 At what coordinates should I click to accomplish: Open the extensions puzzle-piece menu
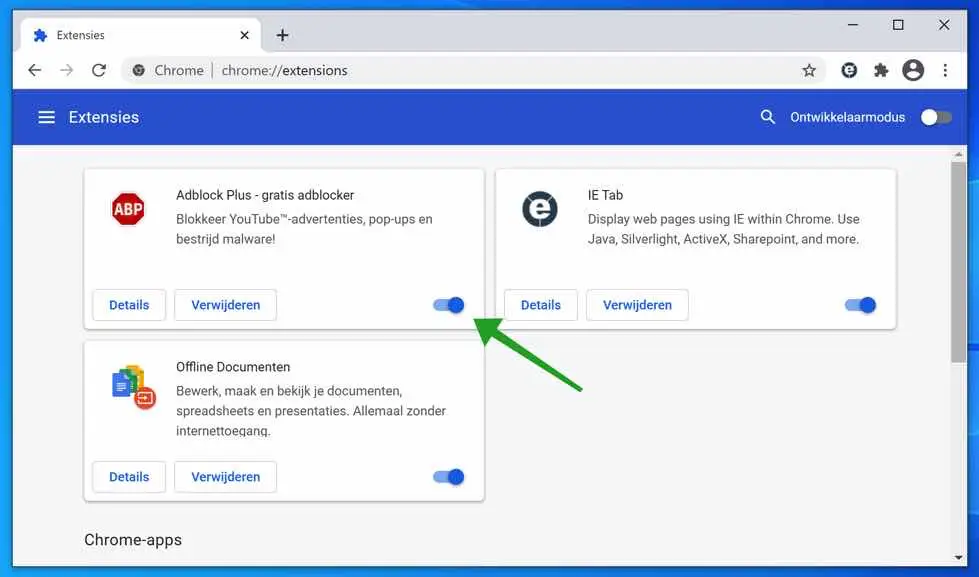[881, 71]
